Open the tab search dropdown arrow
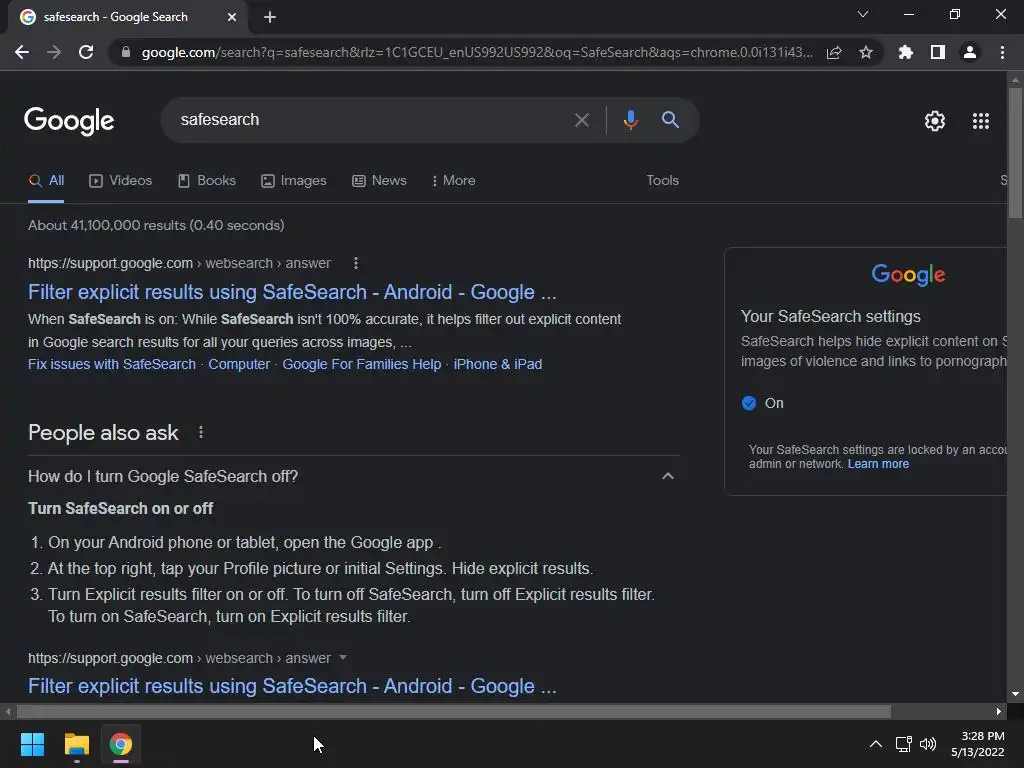Screen dimensions: 1024x768 pos(863,14)
